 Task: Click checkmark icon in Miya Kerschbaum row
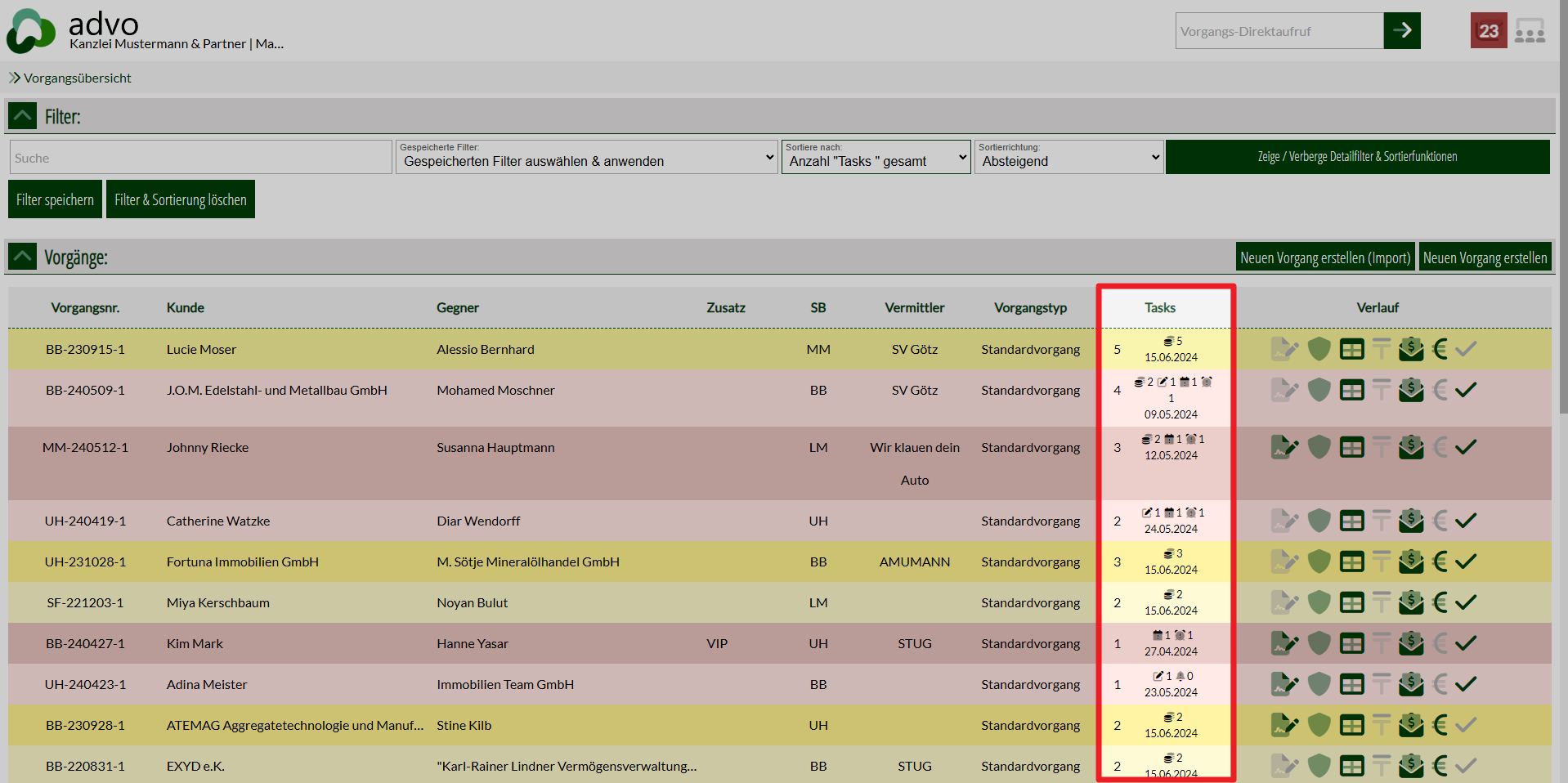(1466, 602)
